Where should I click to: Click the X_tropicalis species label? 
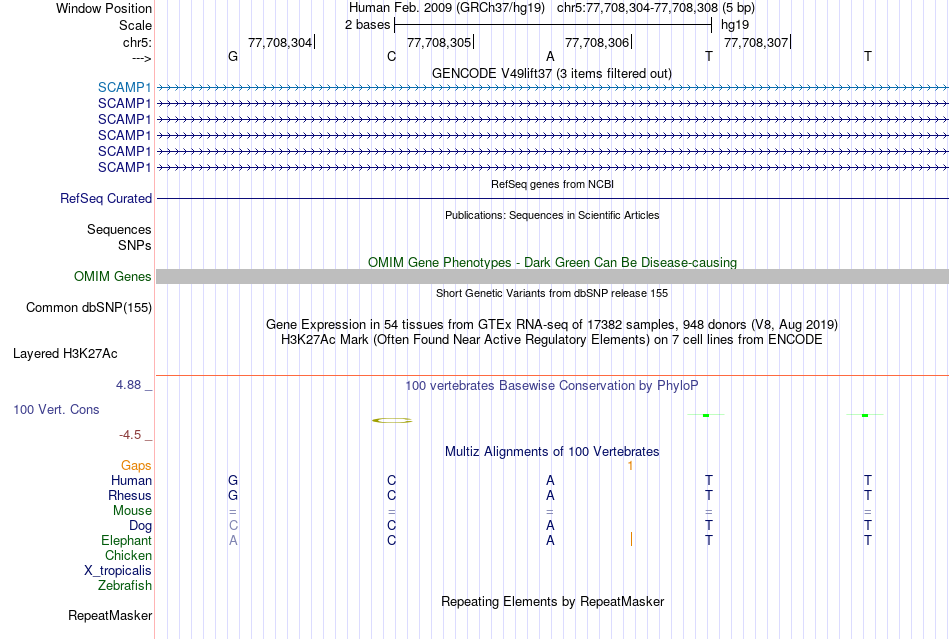118,571
